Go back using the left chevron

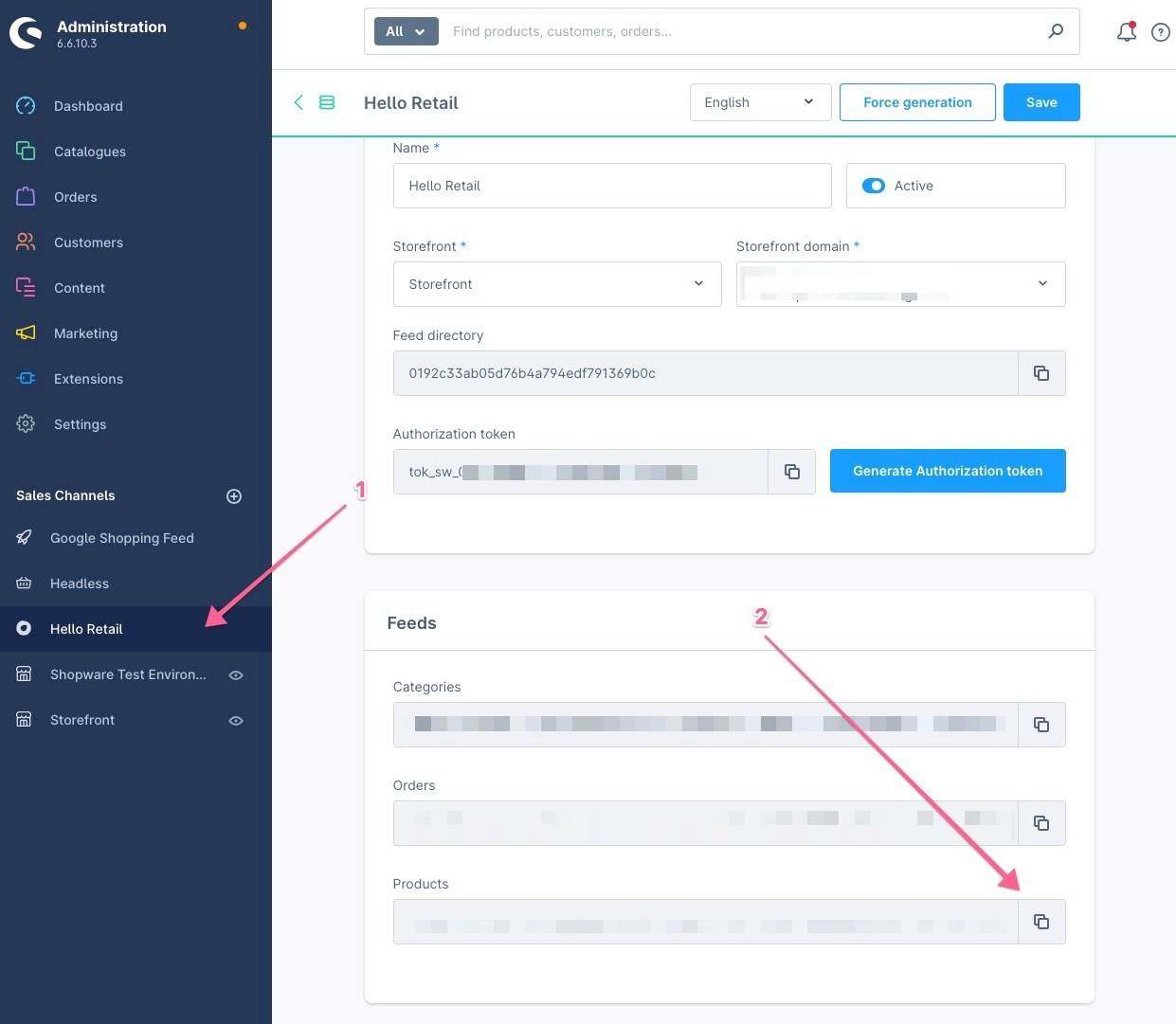click(x=299, y=102)
